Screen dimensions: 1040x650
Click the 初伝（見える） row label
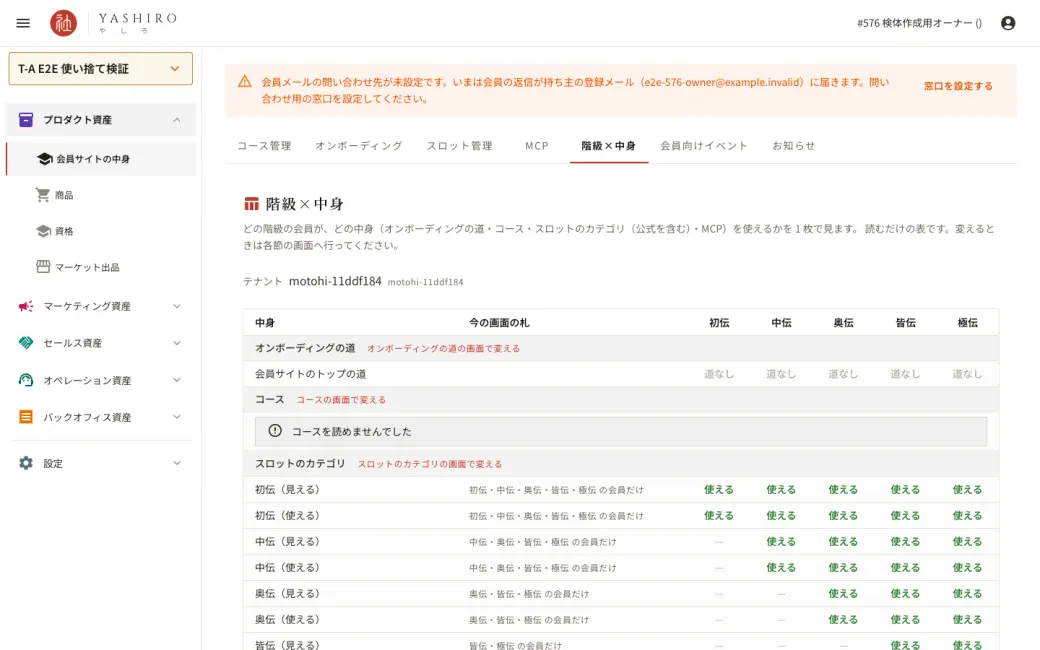click(287, 489)
